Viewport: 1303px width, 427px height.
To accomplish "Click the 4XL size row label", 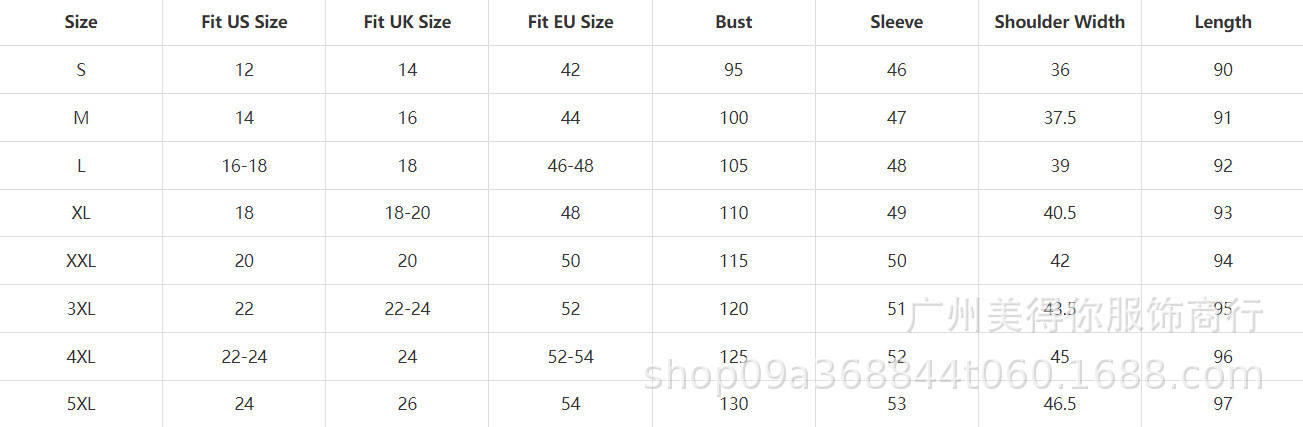I will pyautogui.click(x=81, y=357).
